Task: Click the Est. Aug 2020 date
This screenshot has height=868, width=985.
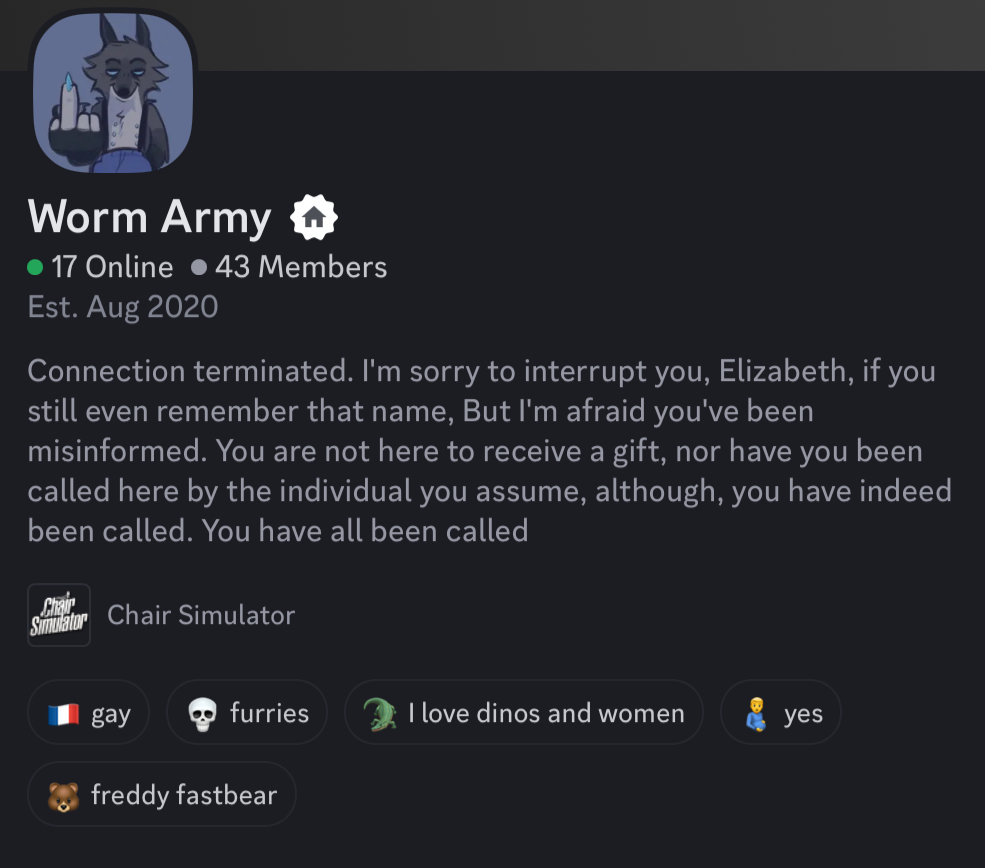Action: (x=123, y=306)
